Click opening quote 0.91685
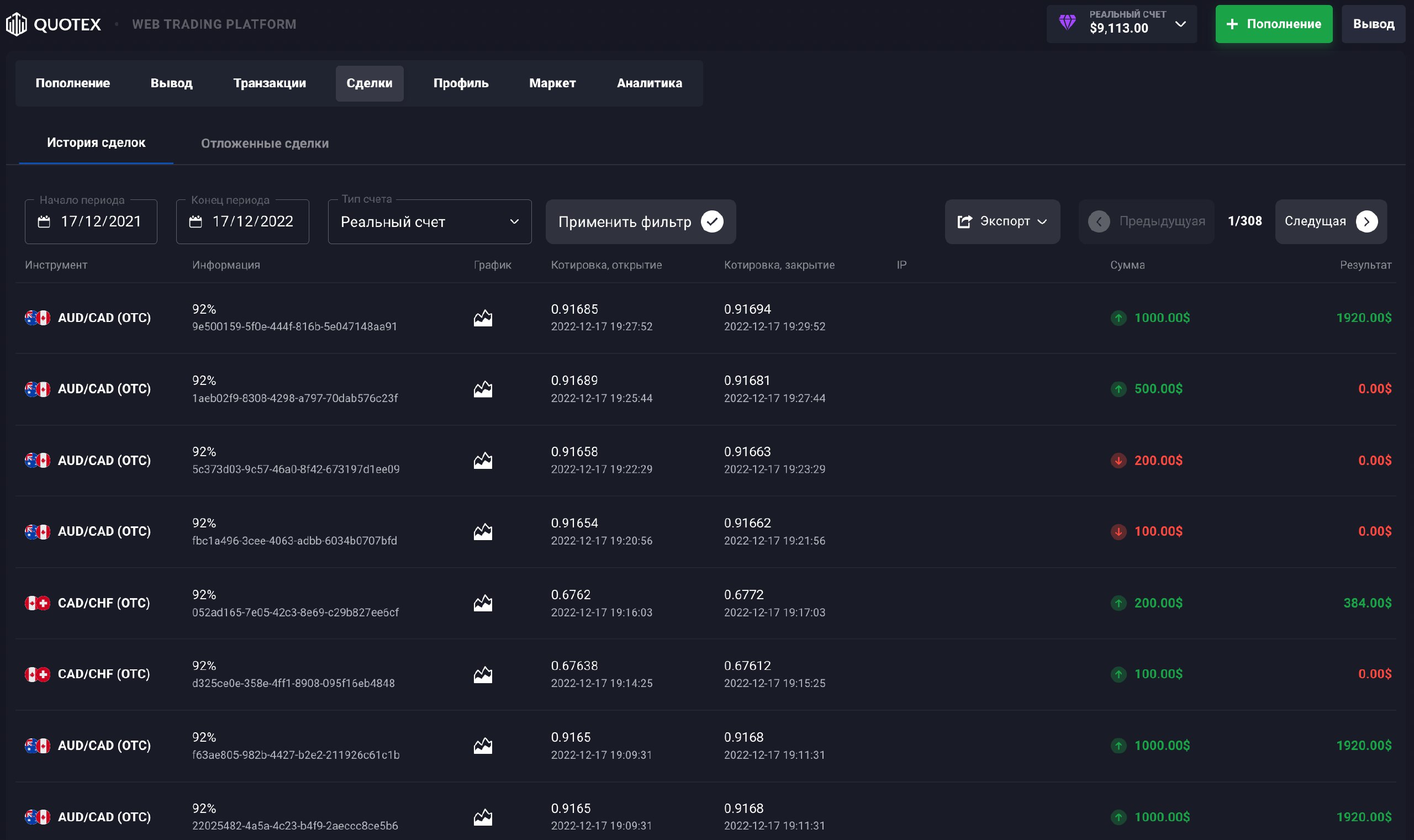The width and height of the screenshot is (1414, 840). (574, 309)
